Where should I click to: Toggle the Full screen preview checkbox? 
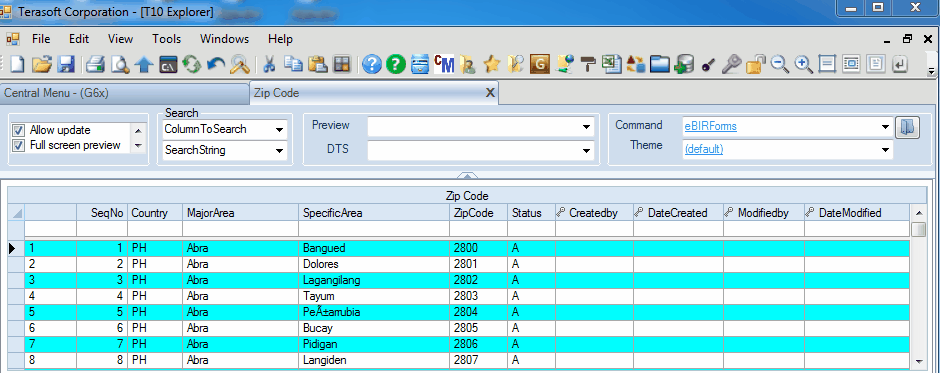coord(19,145)
